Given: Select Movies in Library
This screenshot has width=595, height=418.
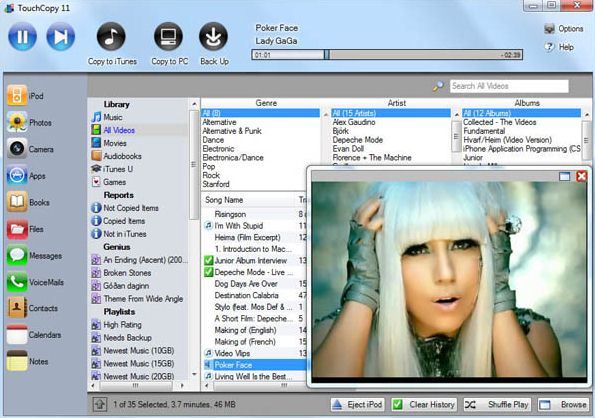Looking at the screenshot, I should [109, 143].
